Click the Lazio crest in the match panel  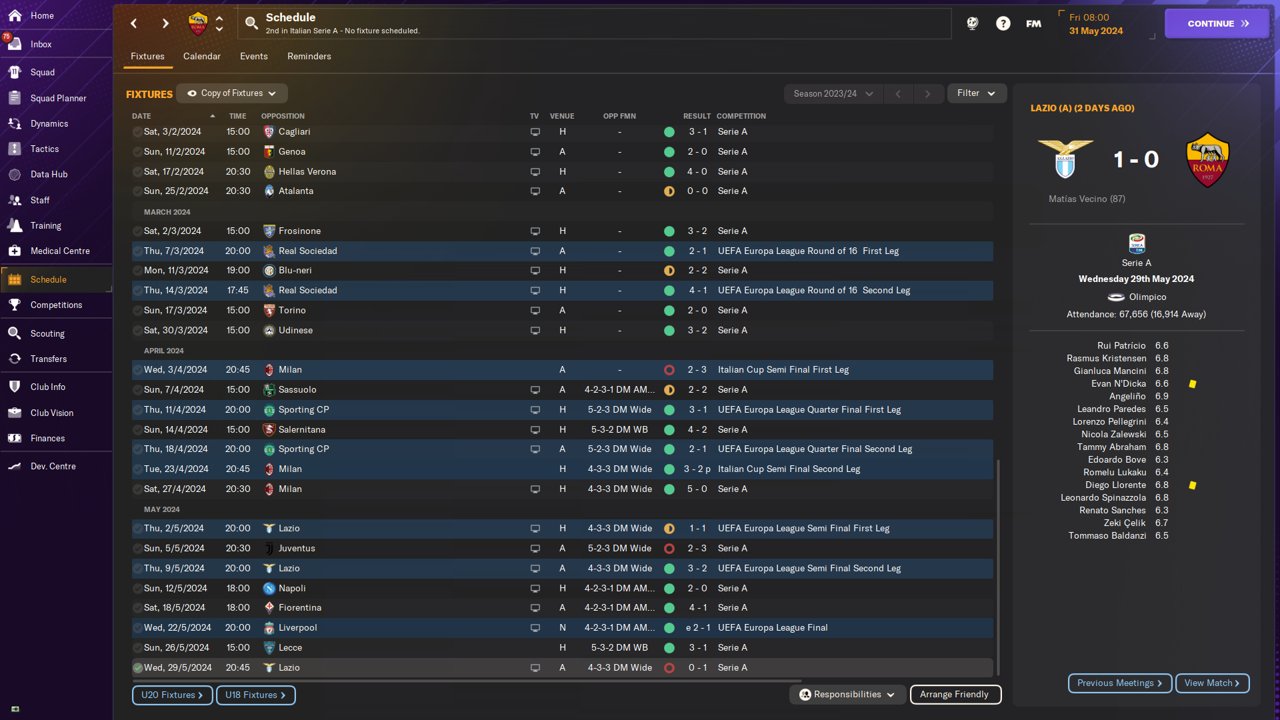tap(1065, 160)
